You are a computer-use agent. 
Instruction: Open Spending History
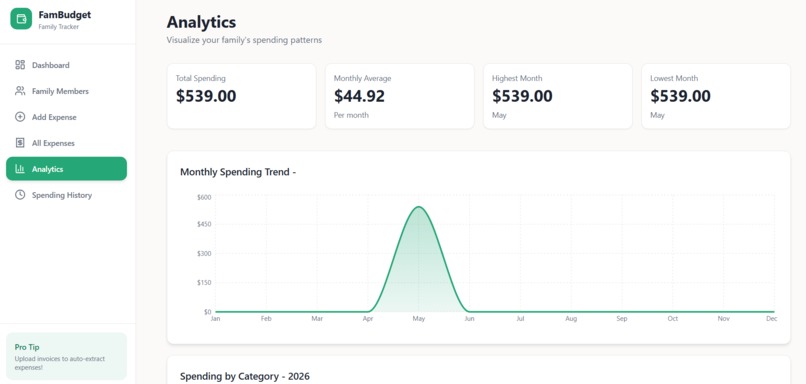66,195
